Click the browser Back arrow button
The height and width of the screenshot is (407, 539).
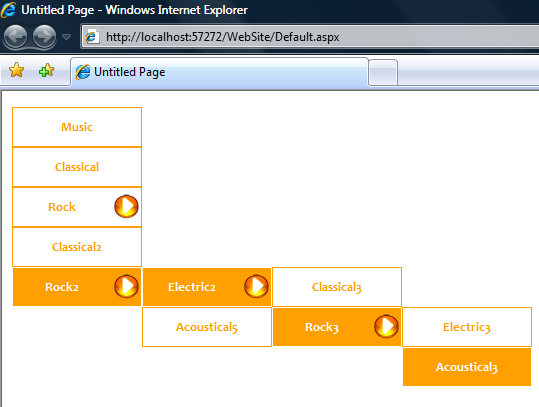[15, 36]
